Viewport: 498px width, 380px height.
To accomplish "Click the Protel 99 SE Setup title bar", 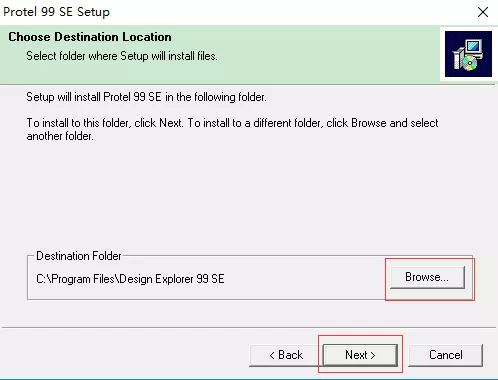I will pos(233,12).
